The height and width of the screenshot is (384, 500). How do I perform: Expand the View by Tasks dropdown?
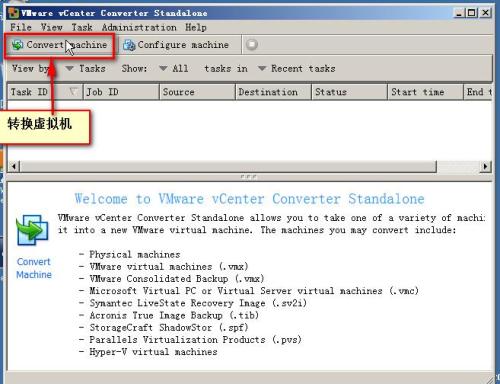pos(85,69)
